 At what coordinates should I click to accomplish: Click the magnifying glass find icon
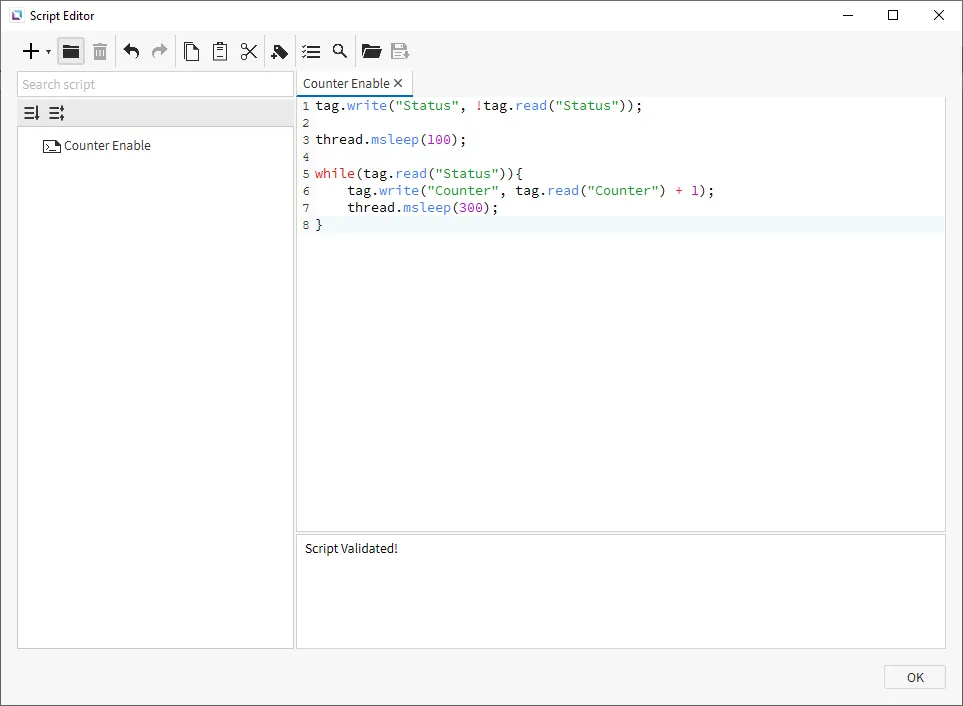point(340,51)
